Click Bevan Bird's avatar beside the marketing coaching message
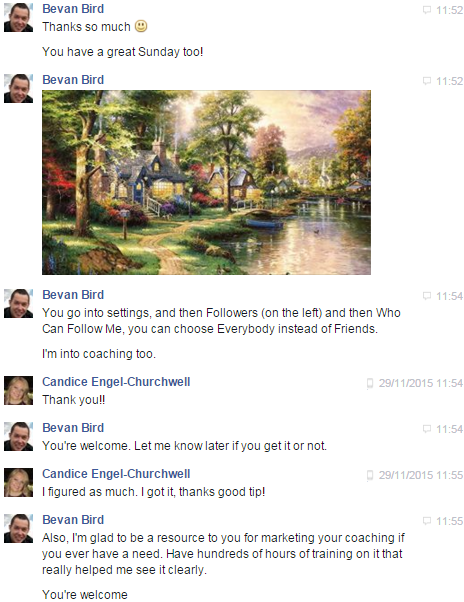This screenshot has width=464, height=602. [18, 528]
